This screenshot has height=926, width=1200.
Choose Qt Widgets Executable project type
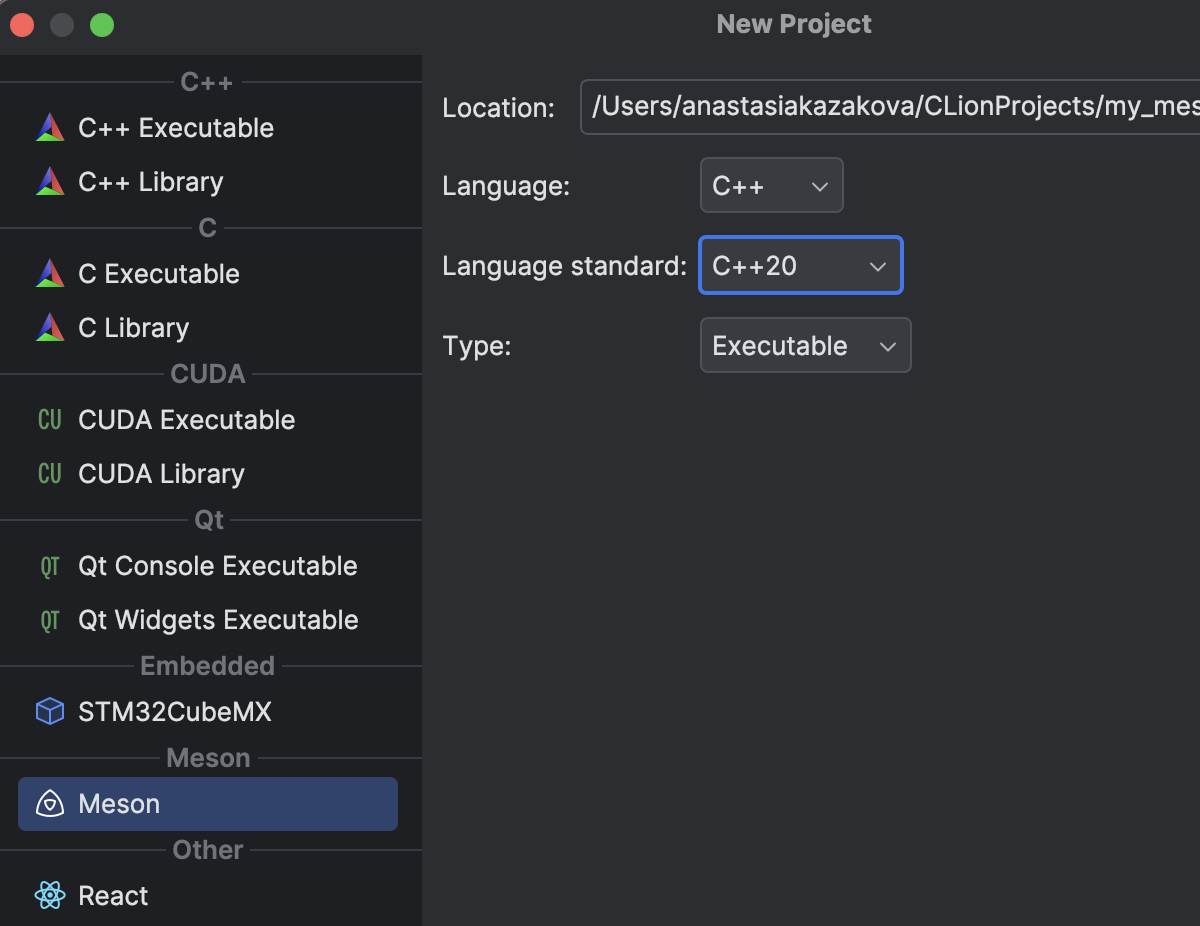[218, 620]
